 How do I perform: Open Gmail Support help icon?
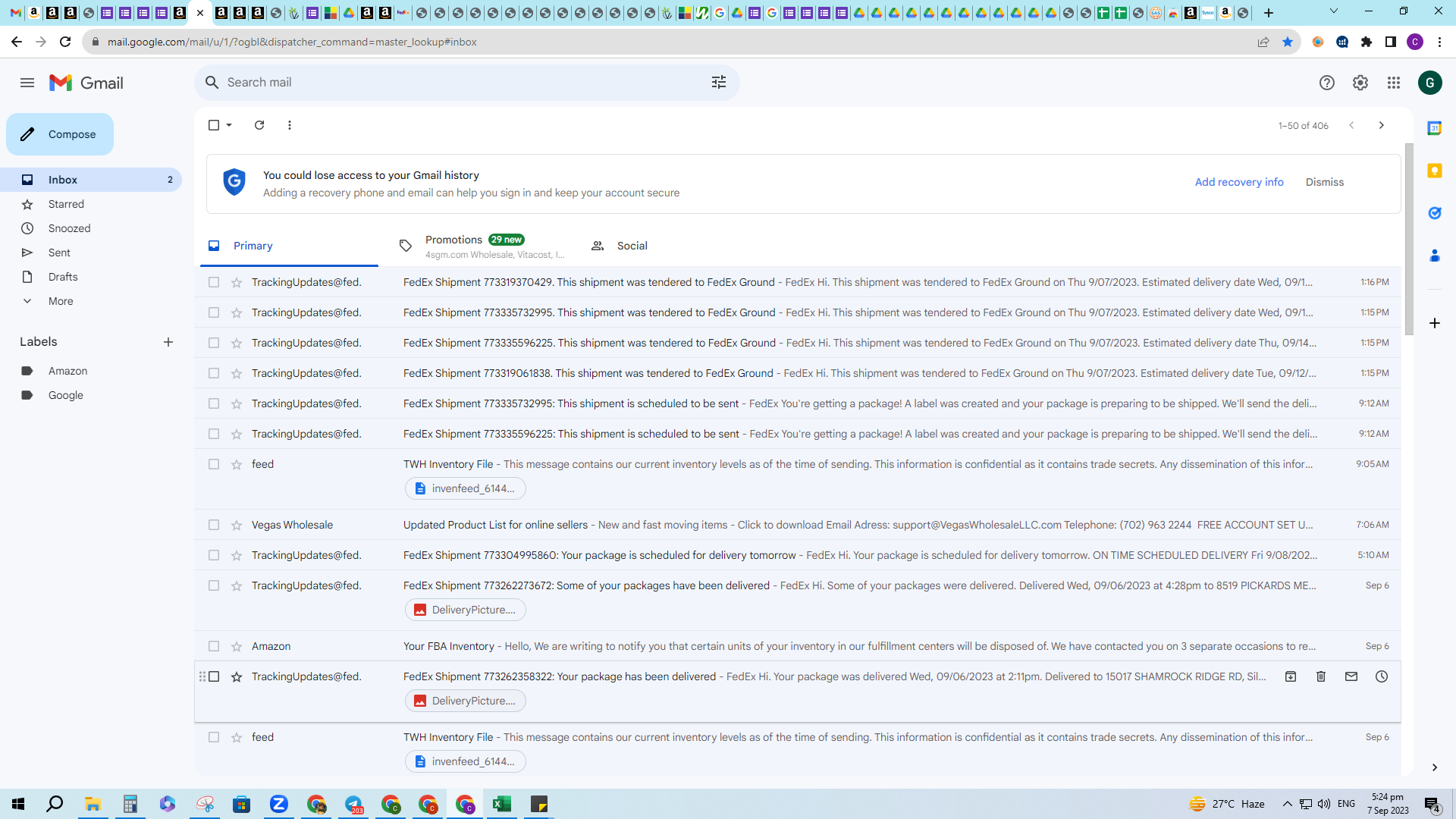pos(1326,83)
